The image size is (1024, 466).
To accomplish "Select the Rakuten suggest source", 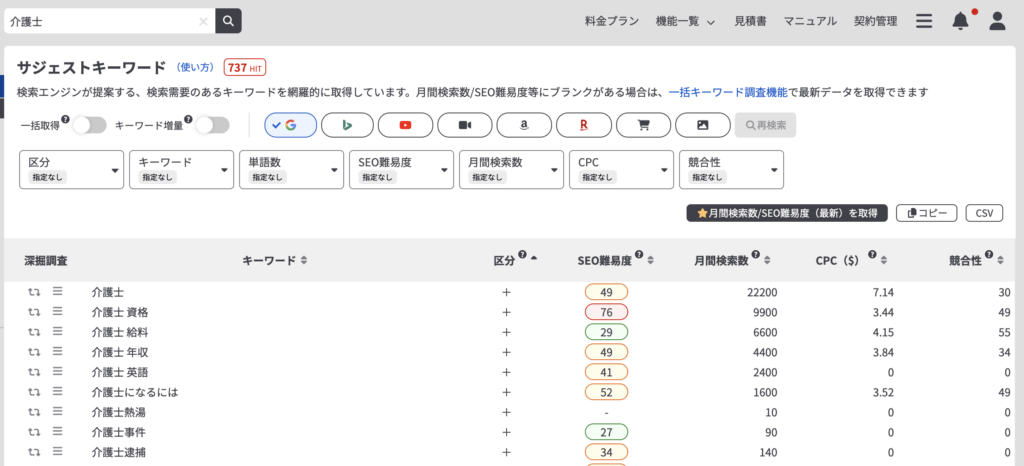I will (x=583, y=125).
